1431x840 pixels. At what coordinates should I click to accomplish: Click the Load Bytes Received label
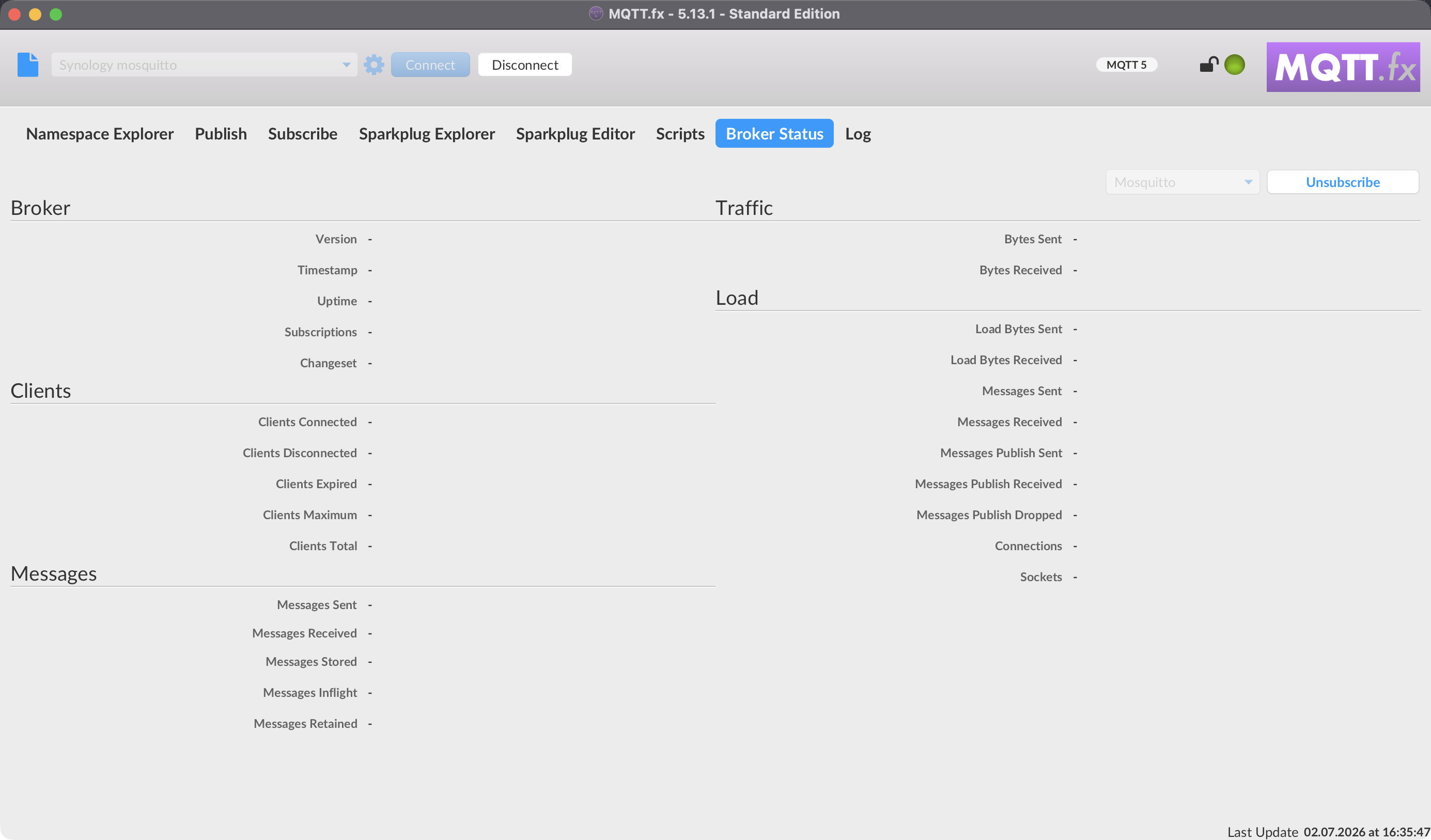coord(1006,360)
